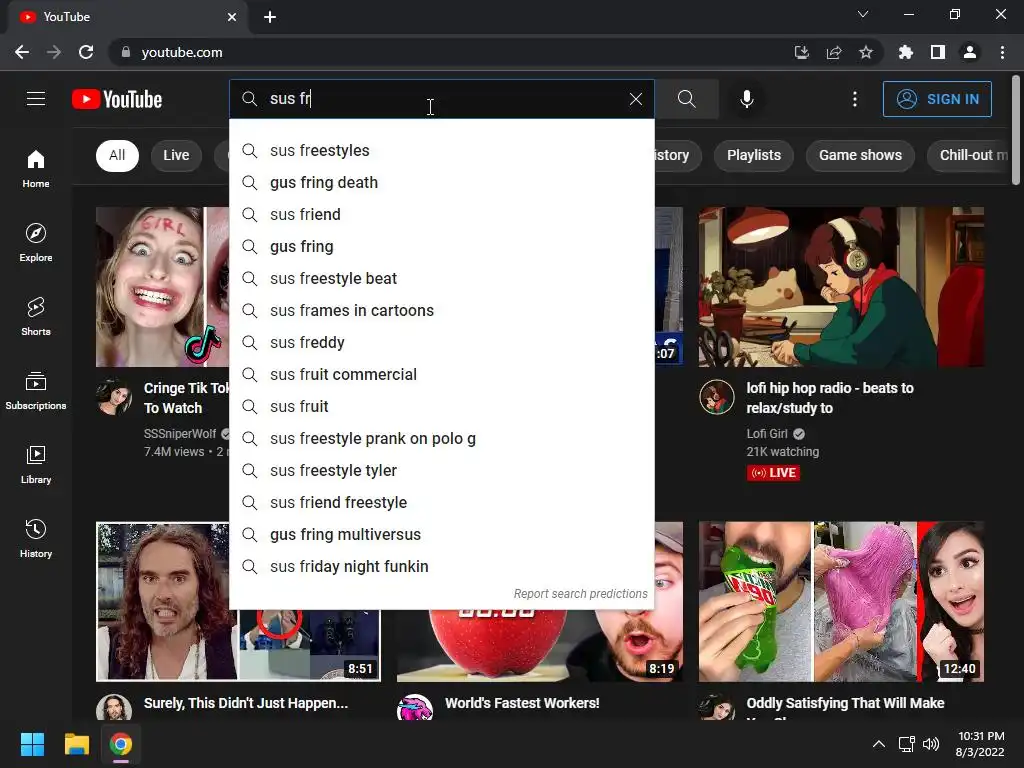This screenshot has width=1024, height=768.
Task: Open the Cringe Tik Tok video thumbnail
Action: point(163,287)
